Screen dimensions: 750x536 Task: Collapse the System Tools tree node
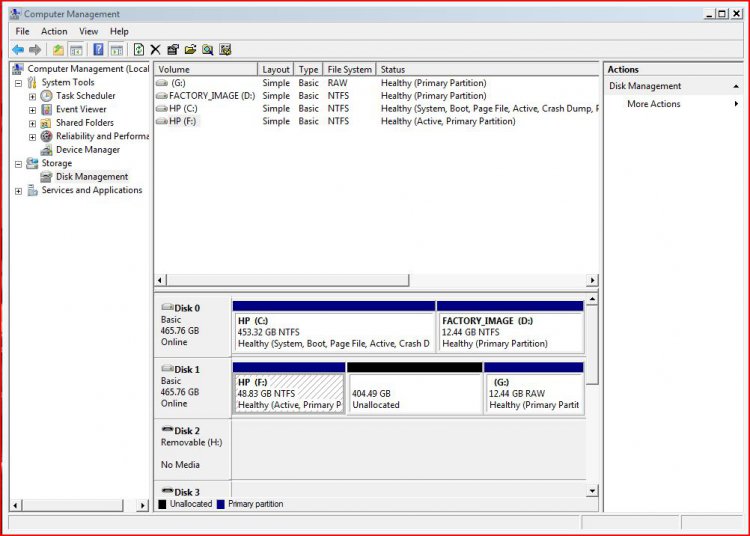(x=18, y=83)
